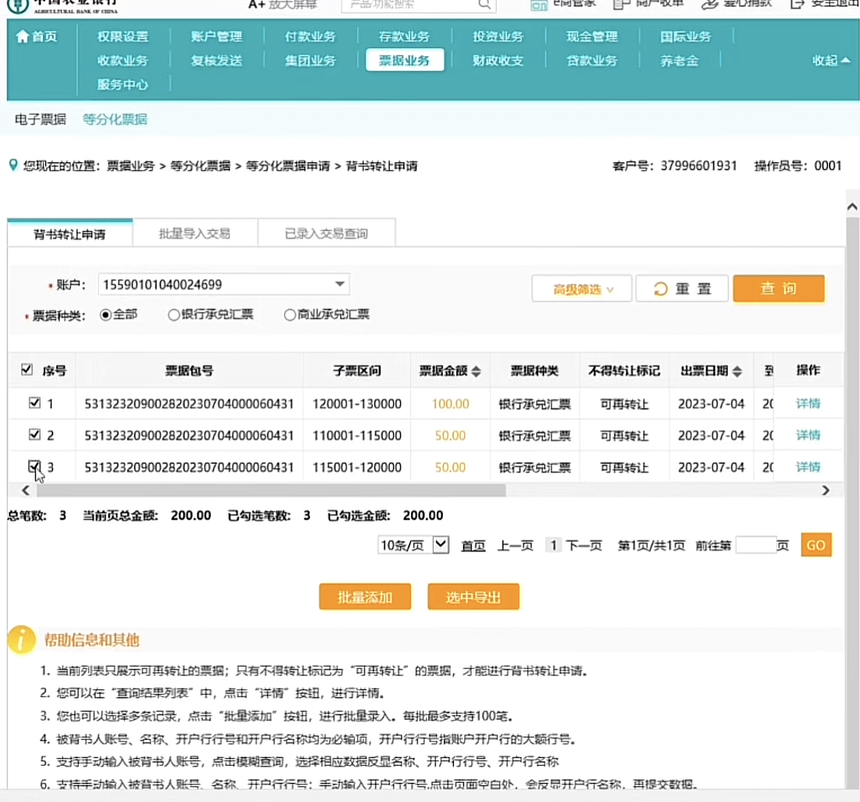Screen dimensions: 860x802
Task: Open the 权限设置 menu
Action: (123, 37)
